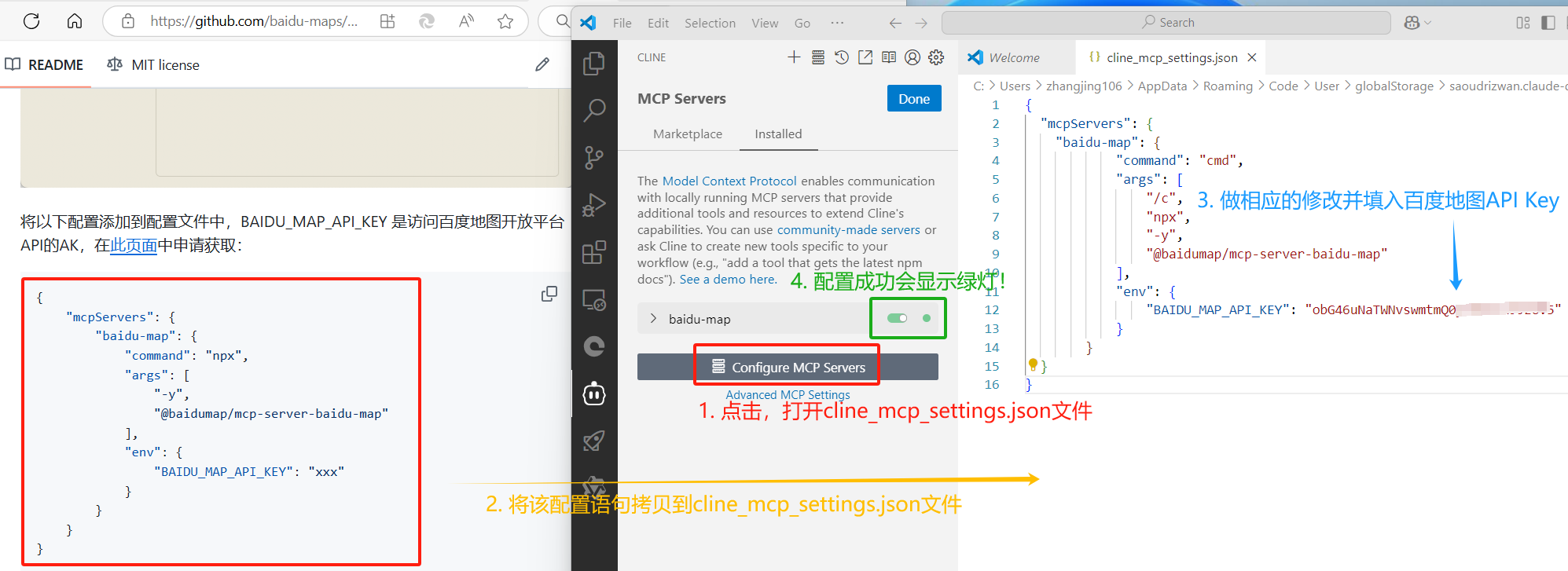Open the Edit menu
Image resolution: width=1568 pixels, height=571 pixels.
point(658,23)
